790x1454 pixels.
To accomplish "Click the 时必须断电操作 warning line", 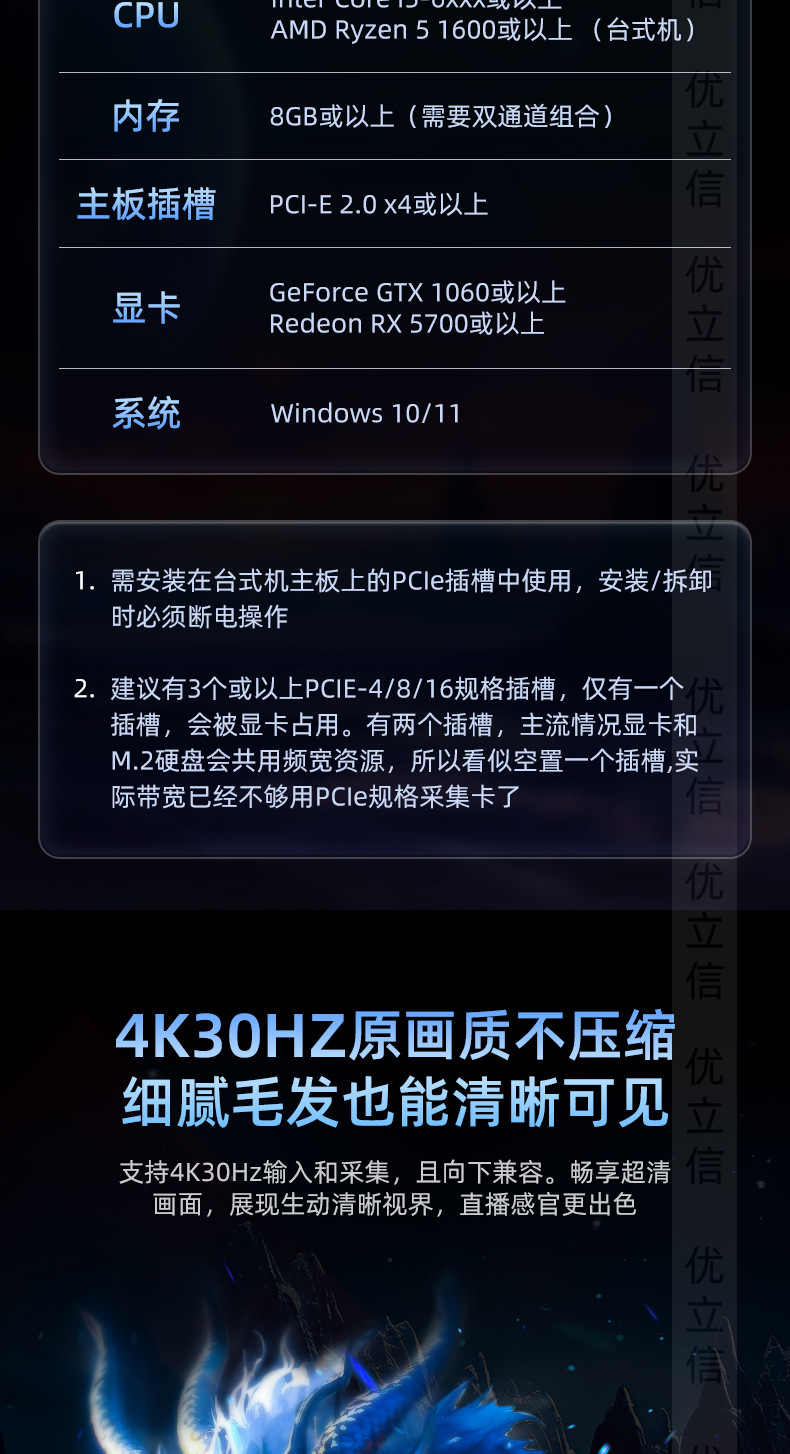I will pos(199,616).
